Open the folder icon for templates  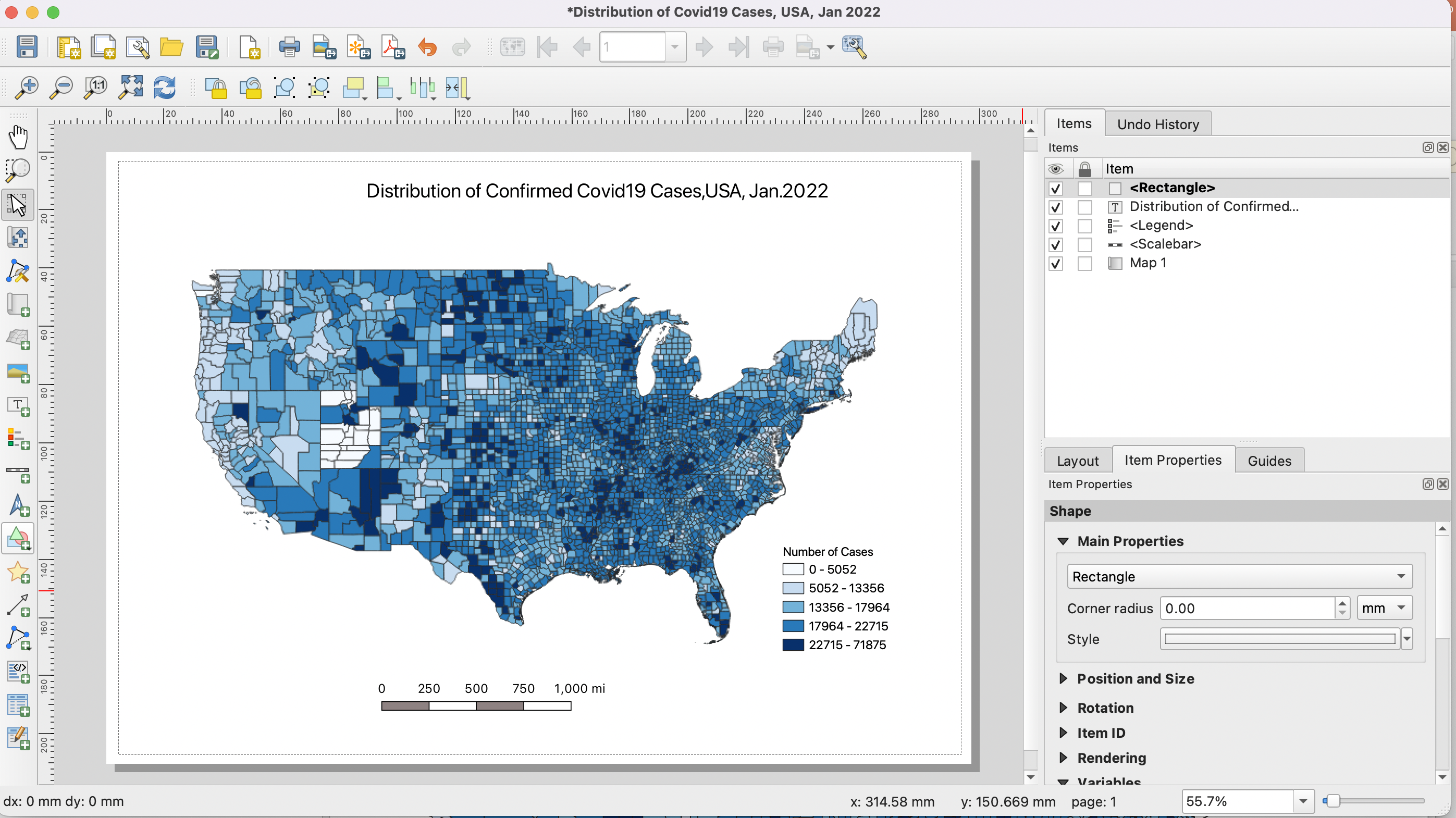tap(171, 47)
